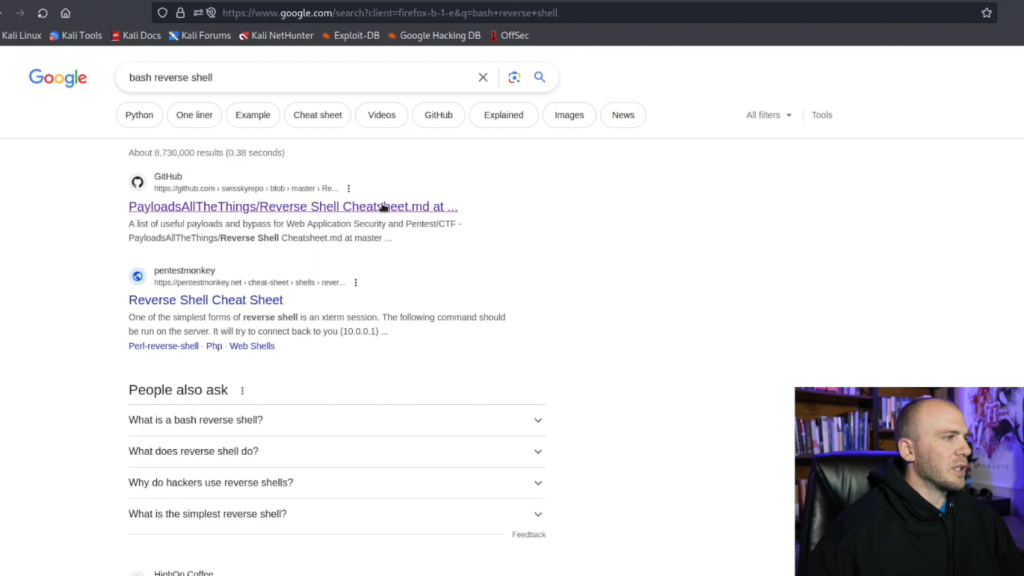Open the Web Shells sitelink
This screenshot has width=1024, height=576.
point(252,346)
